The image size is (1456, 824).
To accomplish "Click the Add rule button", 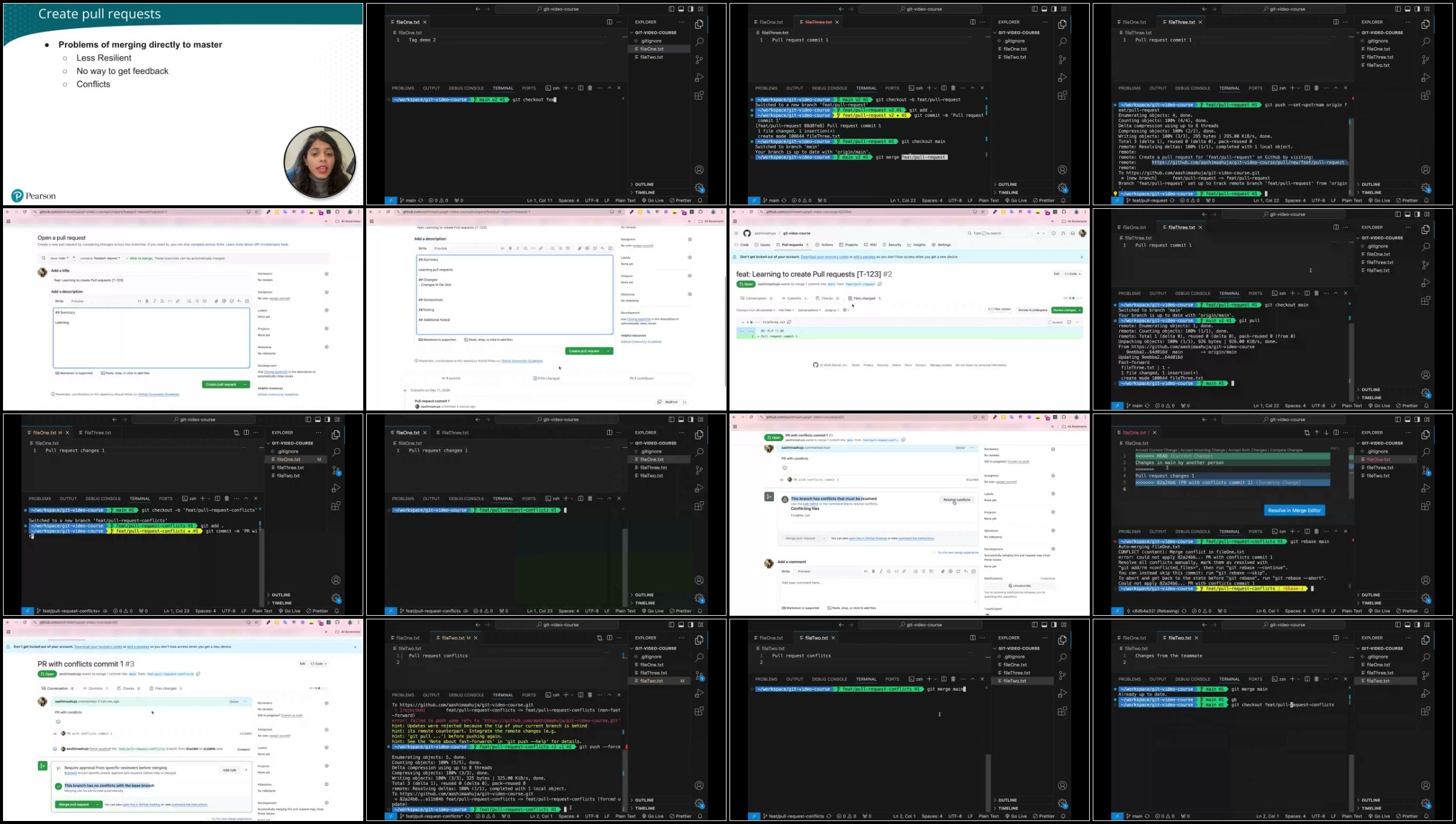I will point(229,770).
